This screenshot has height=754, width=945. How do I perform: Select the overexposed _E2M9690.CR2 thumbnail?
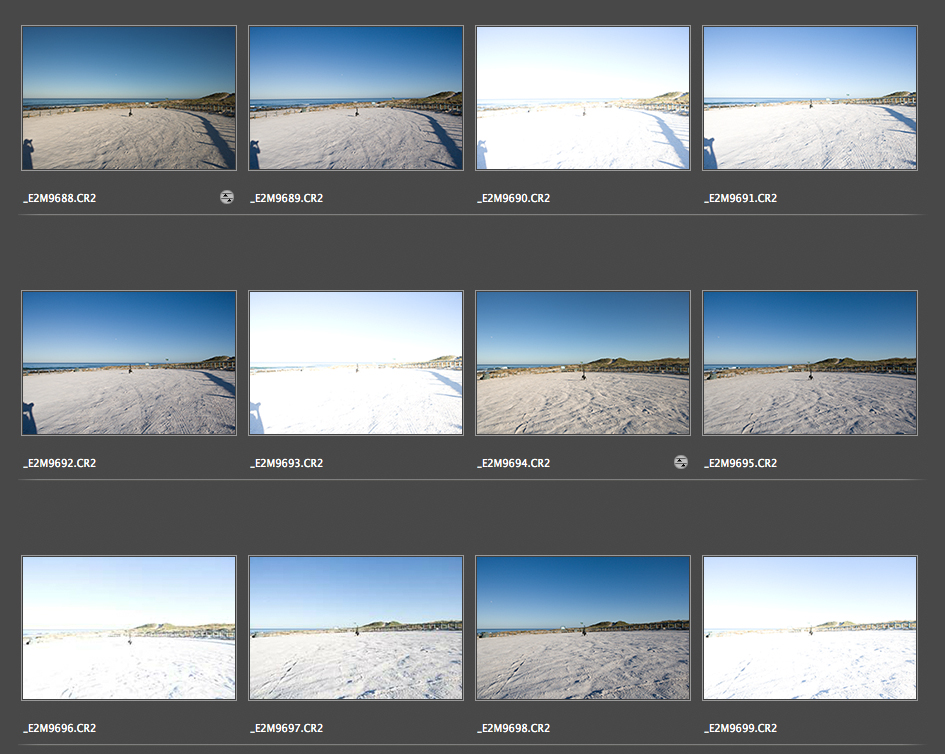[x=583, y=98]
